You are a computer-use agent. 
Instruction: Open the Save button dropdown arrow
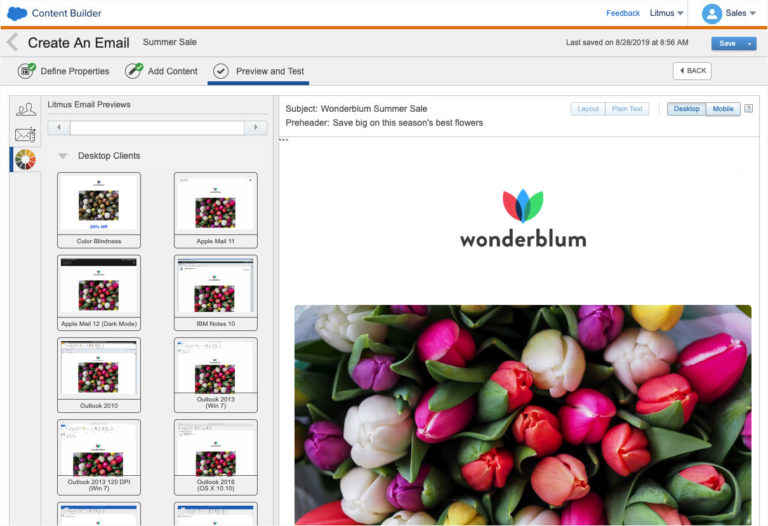click(749, 44)
